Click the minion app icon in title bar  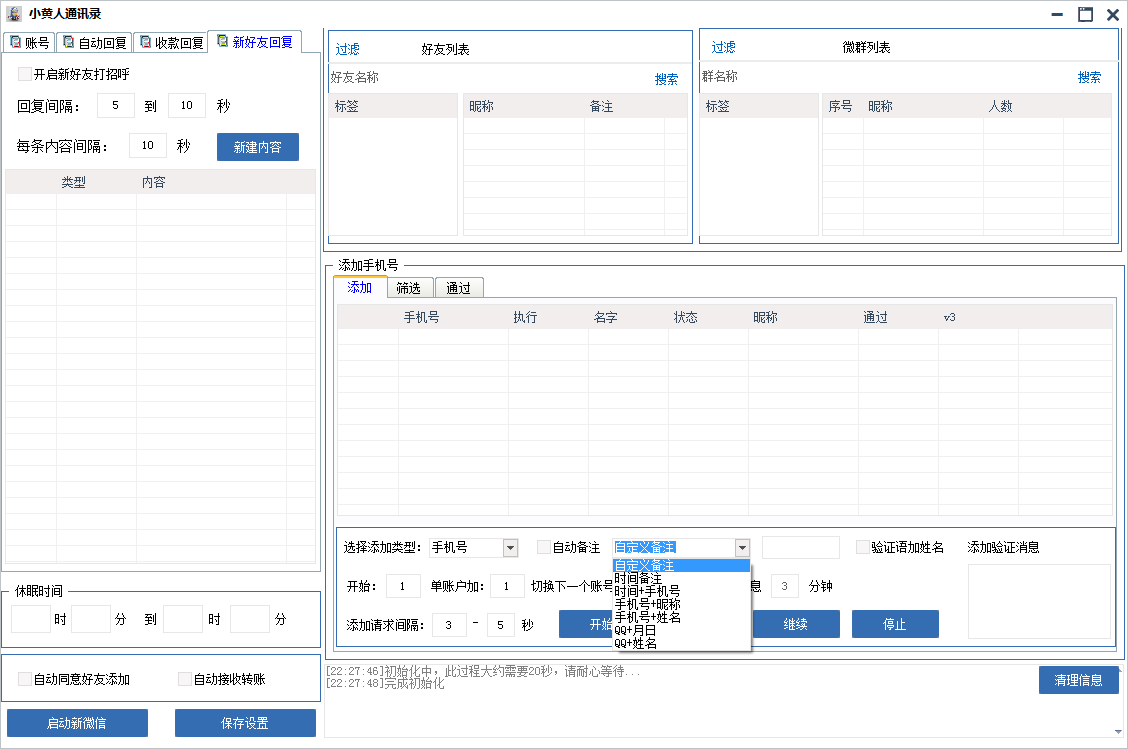click(x=14, y=14)
